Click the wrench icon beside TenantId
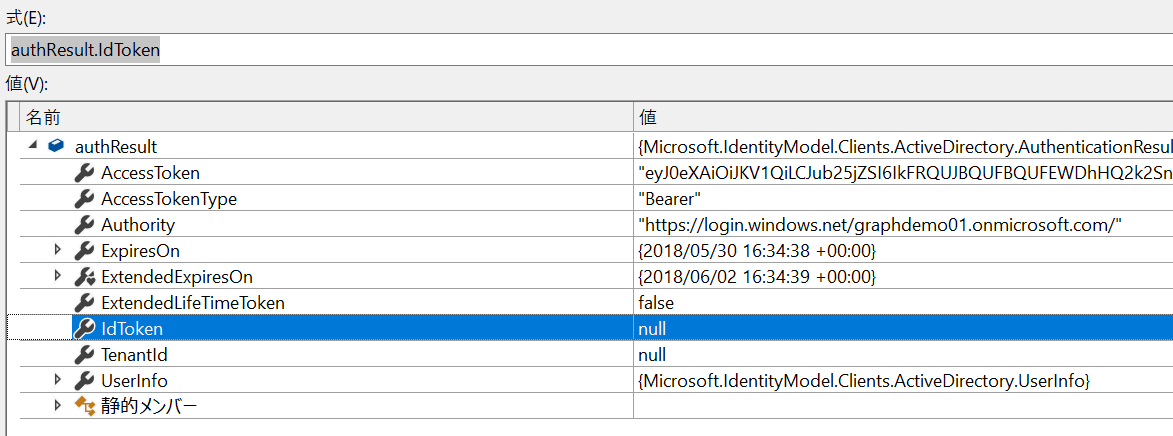Screen dimensions: 1173x436 84,354
